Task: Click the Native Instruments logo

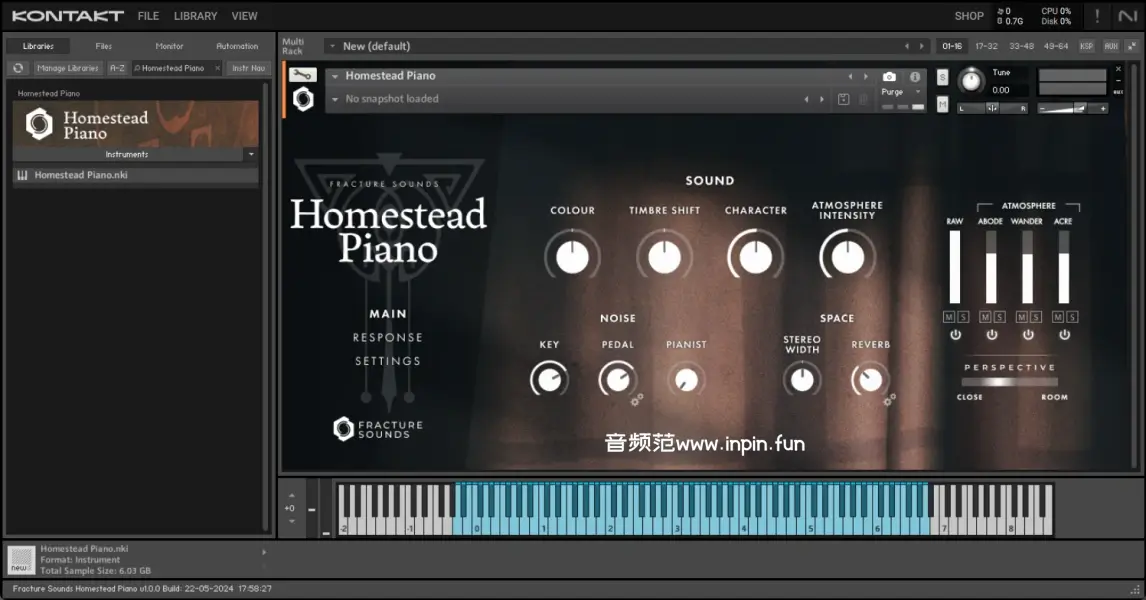Action: (x=1127, y=15)
